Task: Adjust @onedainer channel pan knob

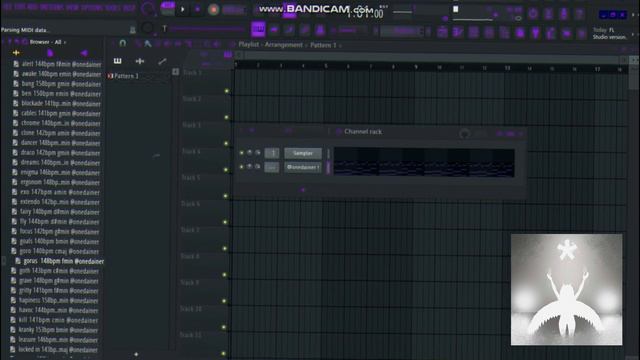Action: tap(250, 167)
